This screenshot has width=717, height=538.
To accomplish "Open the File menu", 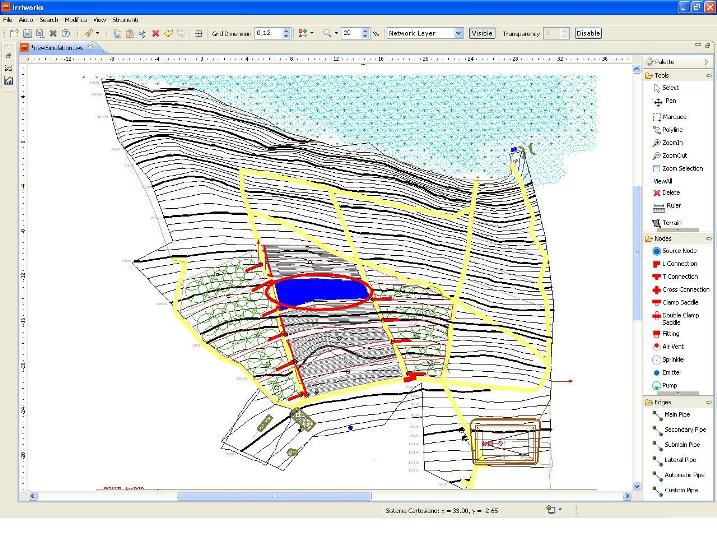I will [8, 20].
